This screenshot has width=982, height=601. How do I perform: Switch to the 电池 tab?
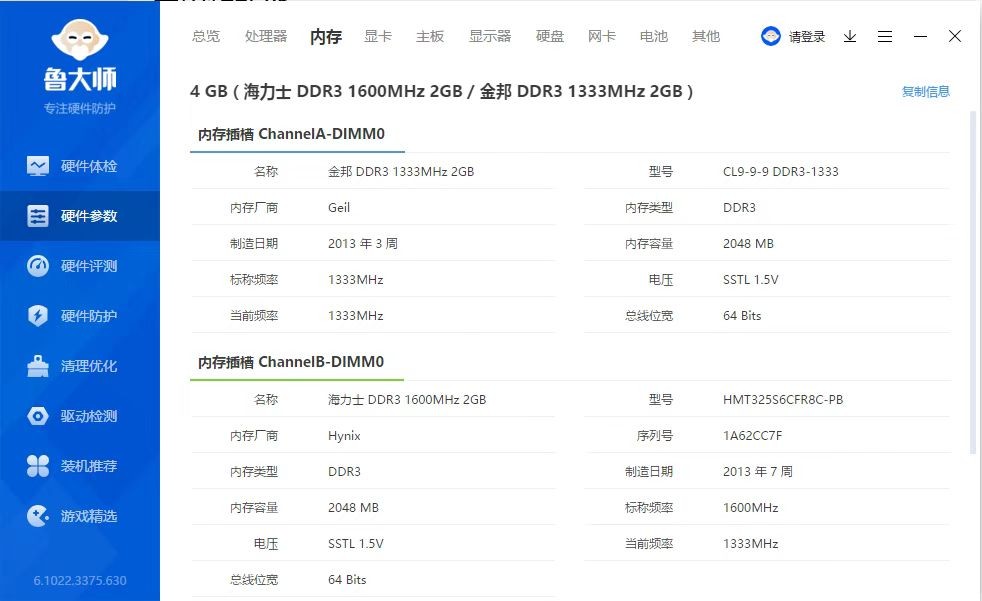pos(654,36)
